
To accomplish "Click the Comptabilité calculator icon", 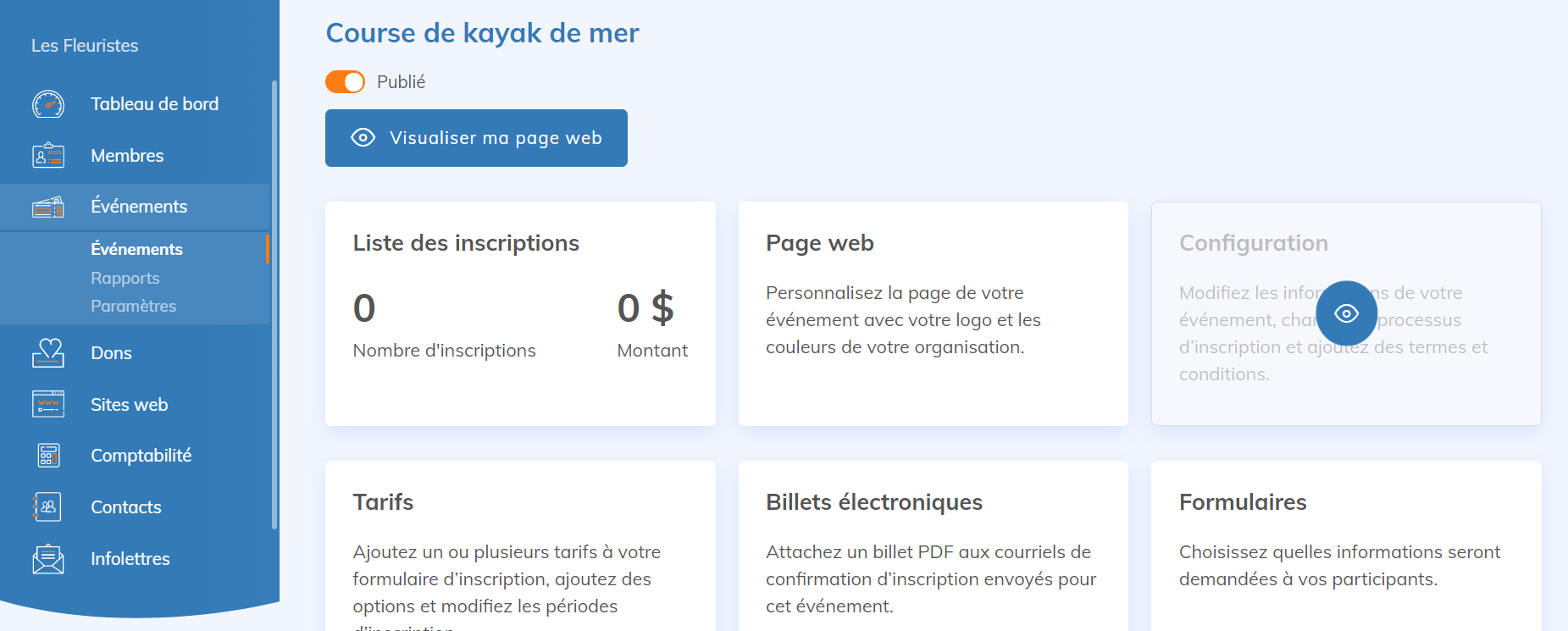I will coord(48,456).
